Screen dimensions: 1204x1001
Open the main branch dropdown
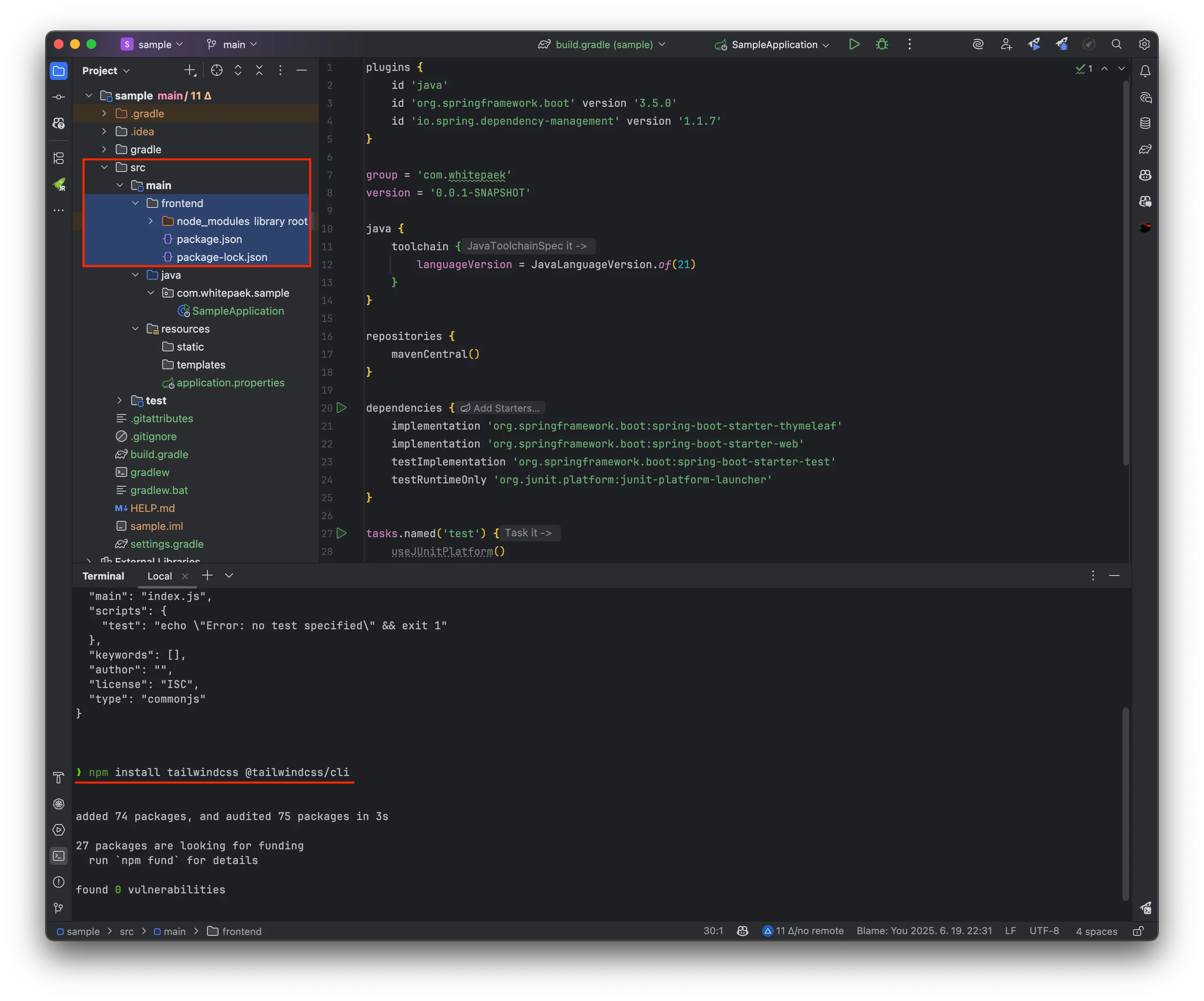pyautogui.click(x=232, y=44)
